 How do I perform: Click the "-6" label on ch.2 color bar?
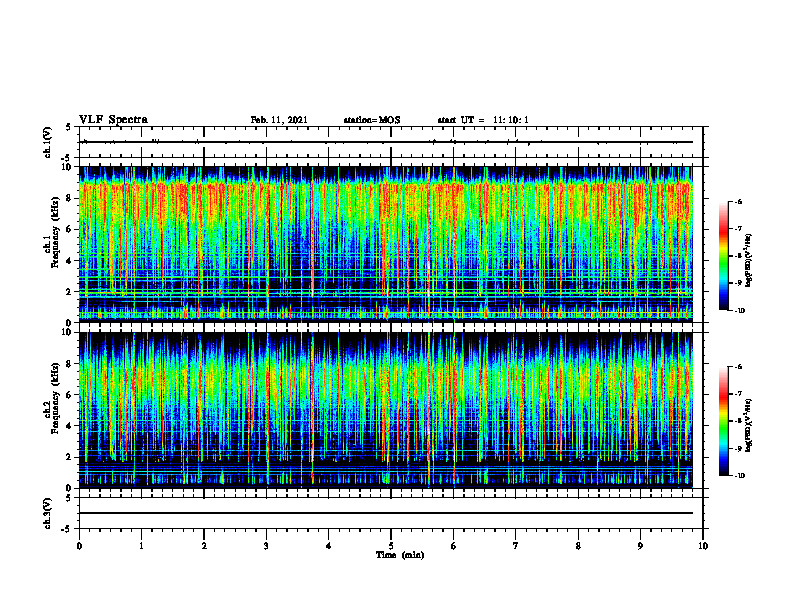(738, 367)
